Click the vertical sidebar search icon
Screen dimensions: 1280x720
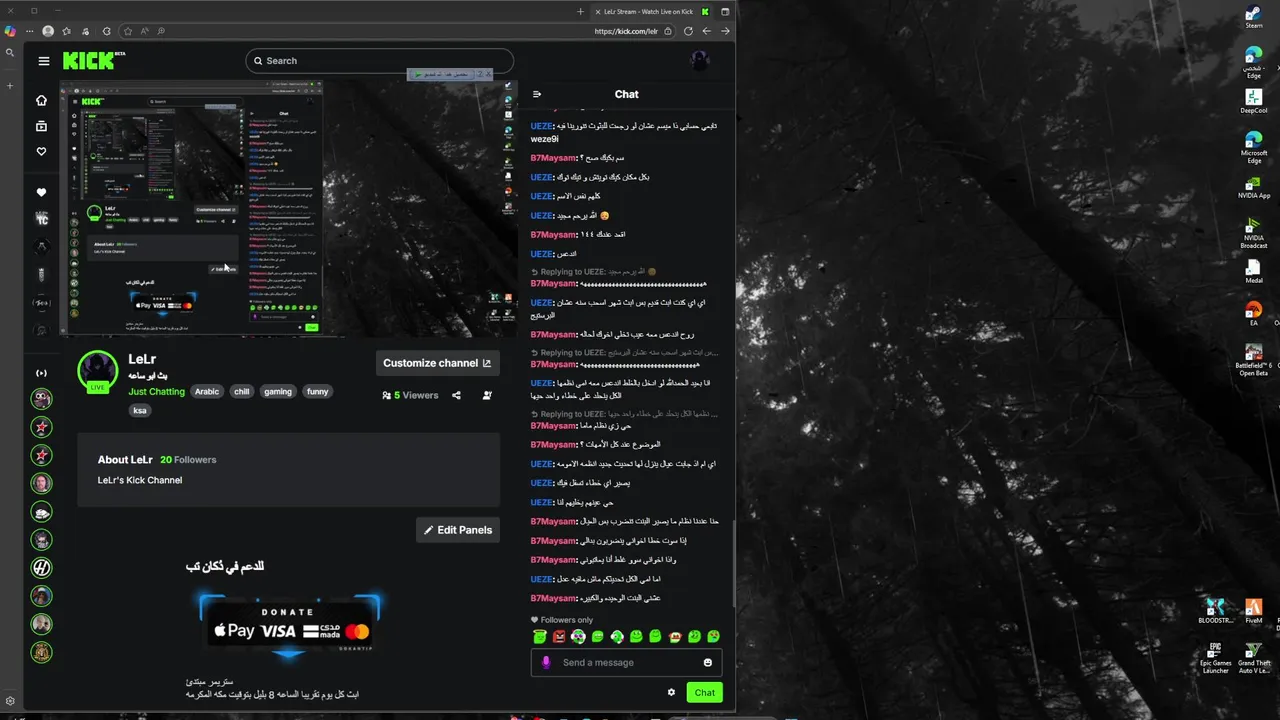point(10,53)
